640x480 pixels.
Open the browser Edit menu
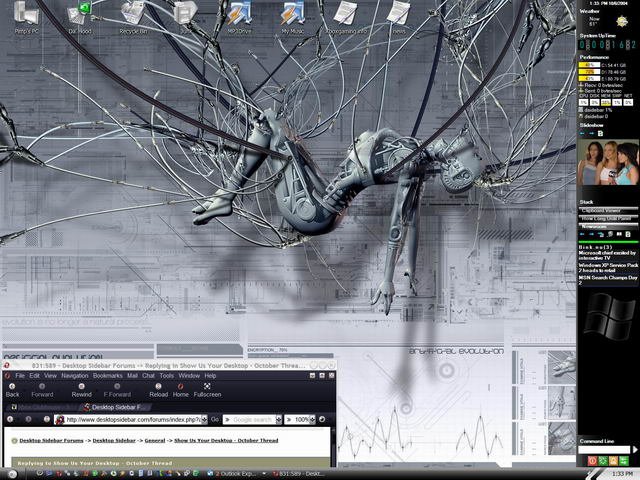tap(35, 376)
